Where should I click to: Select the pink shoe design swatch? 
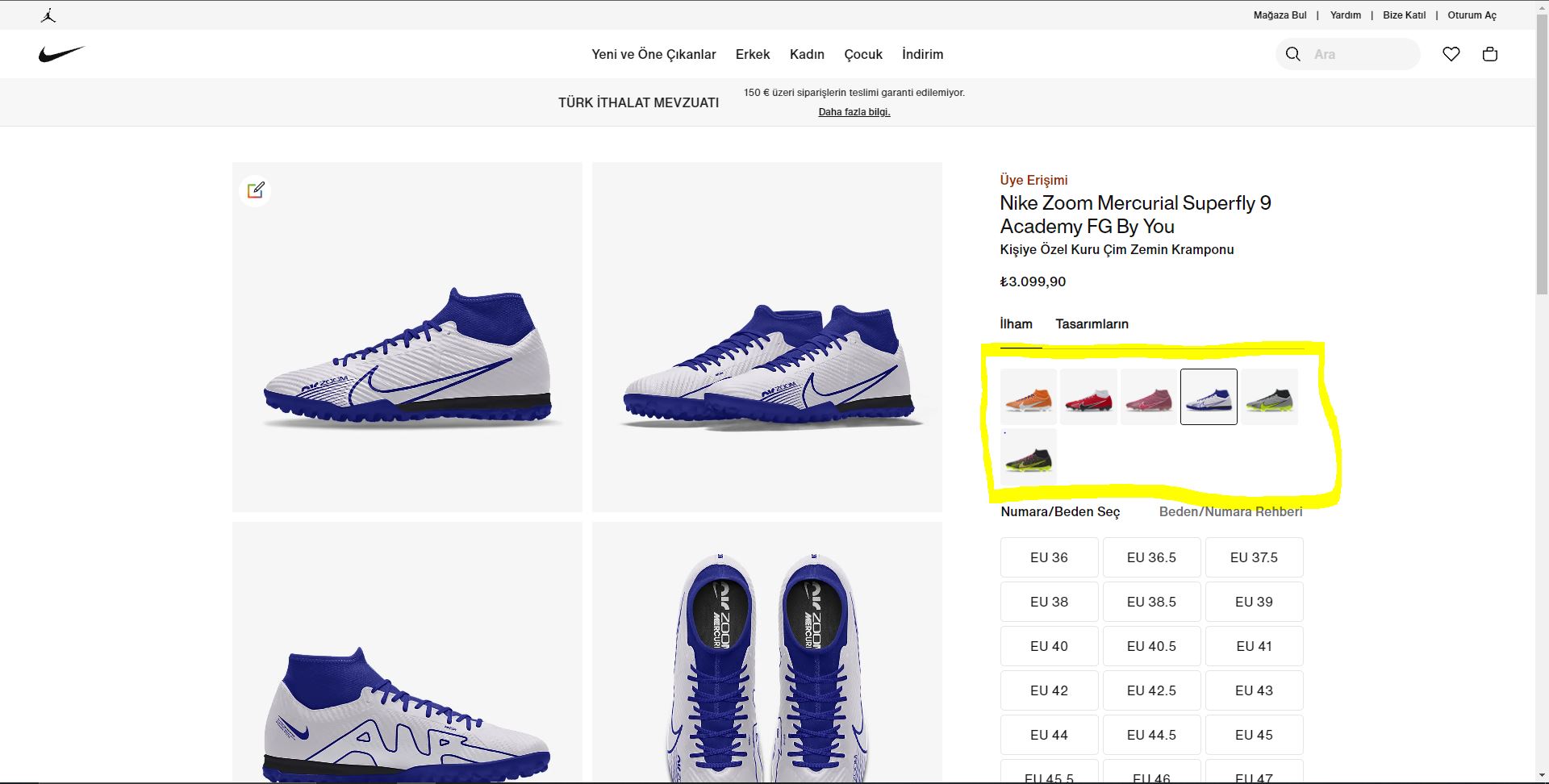click(1149, 397)
